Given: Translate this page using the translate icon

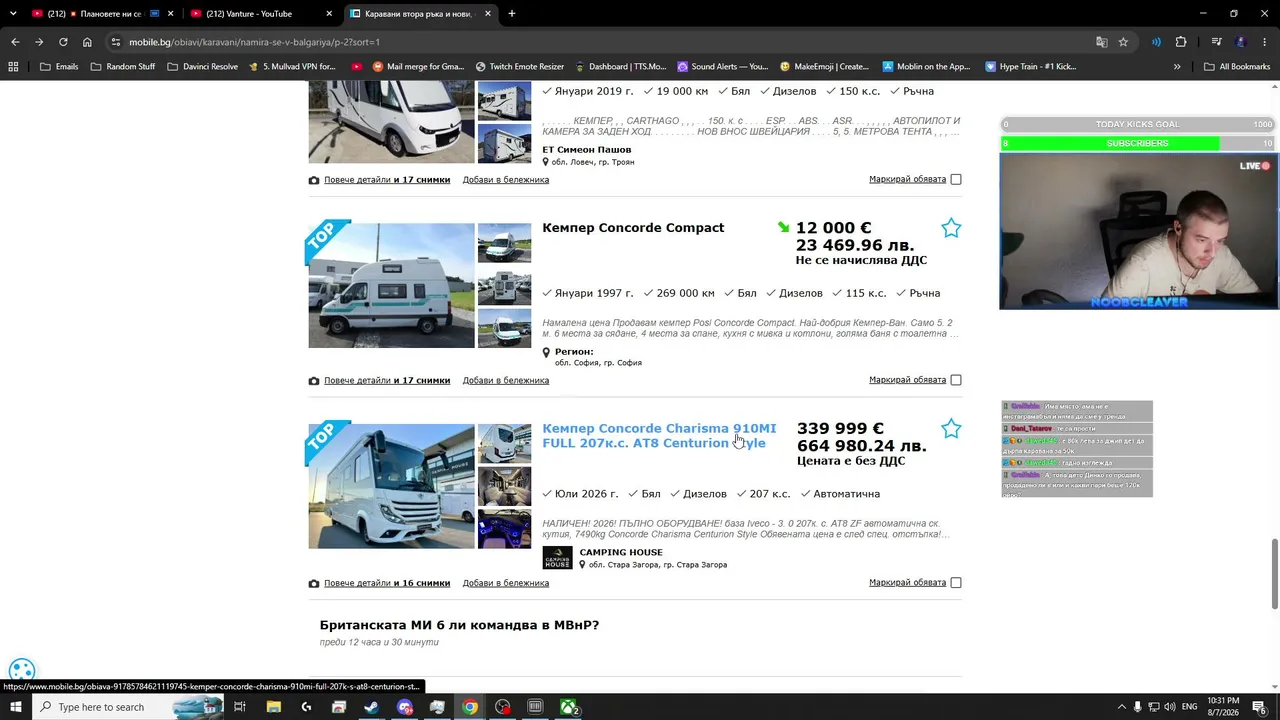Looking at the screenshot, I should pyautogui.click(x=1101, y=42).
